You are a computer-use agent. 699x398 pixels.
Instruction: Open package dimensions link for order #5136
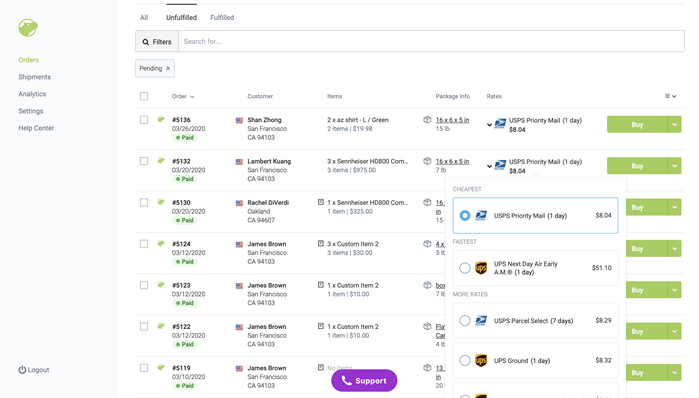coord(452,120)
